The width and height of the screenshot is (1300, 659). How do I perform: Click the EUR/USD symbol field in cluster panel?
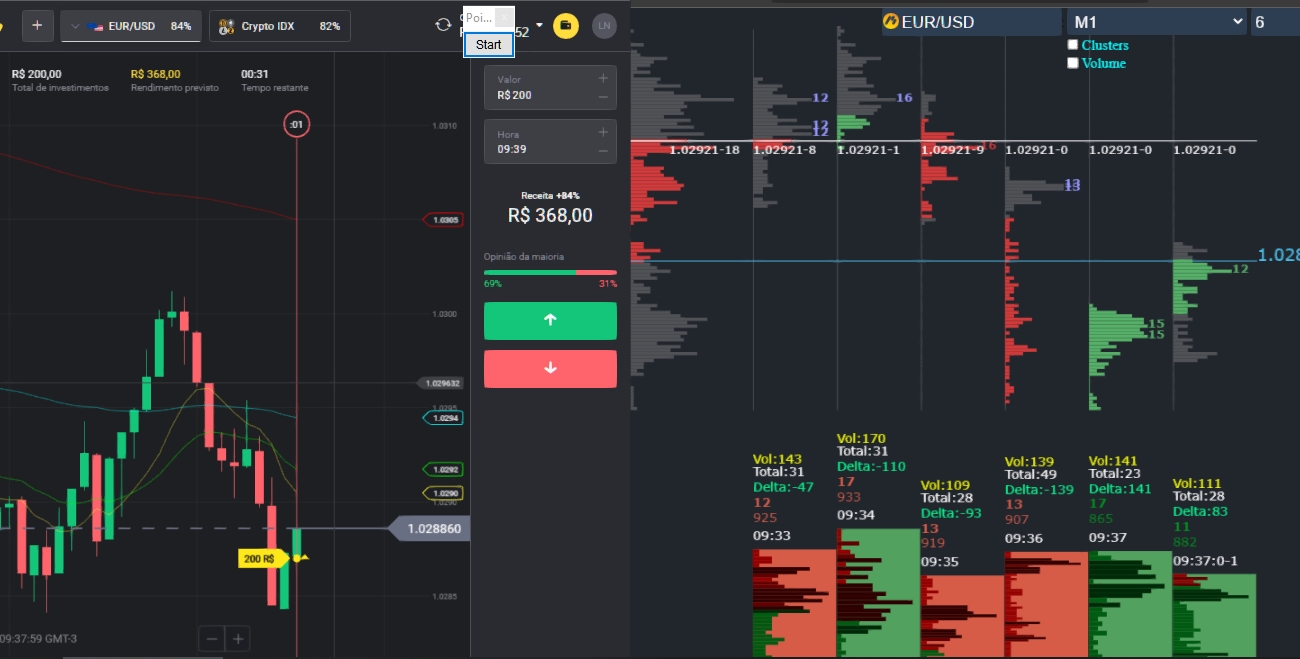(x=970, y=21)
